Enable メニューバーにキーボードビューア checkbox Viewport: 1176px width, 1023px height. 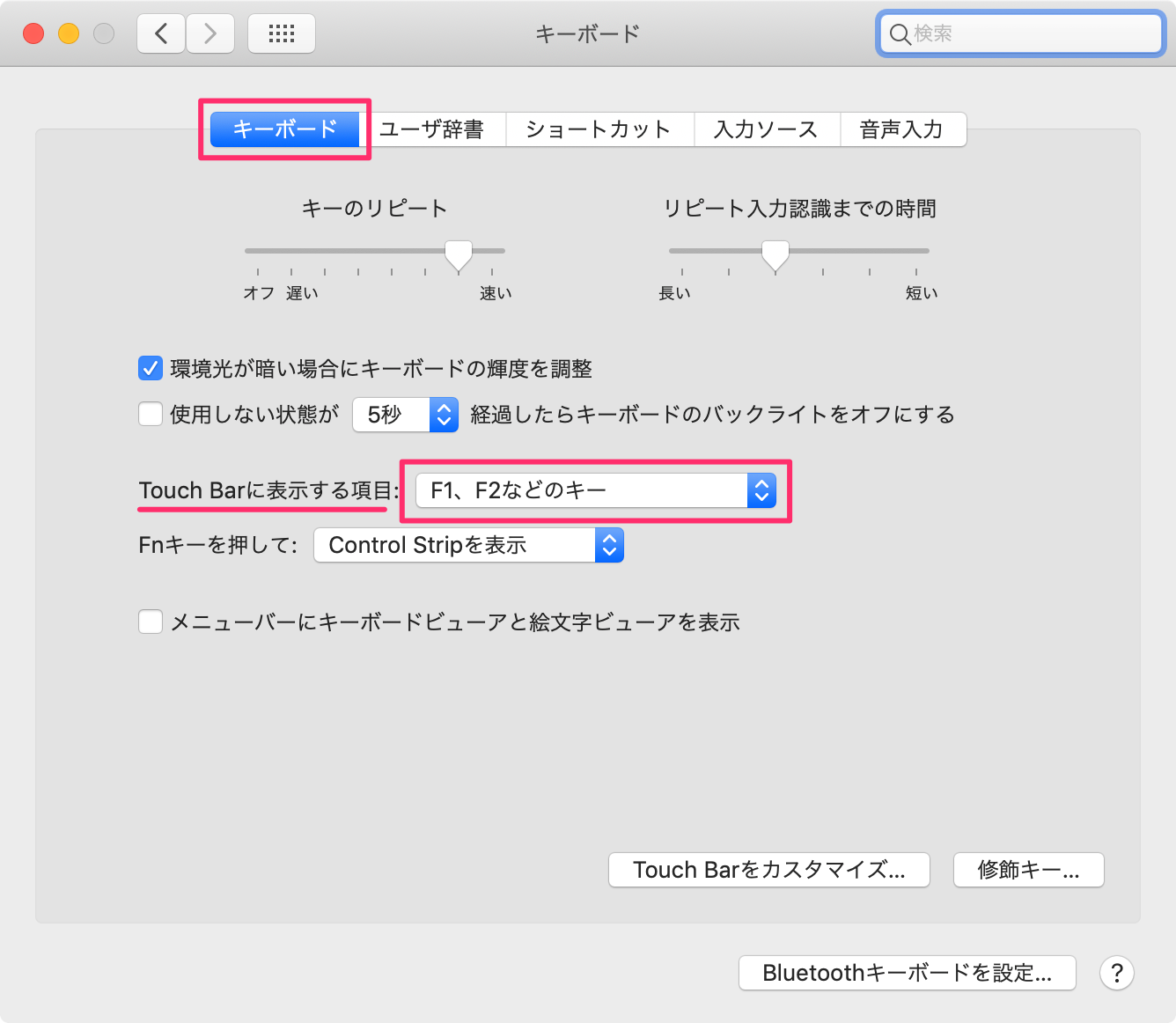point(151,622)
